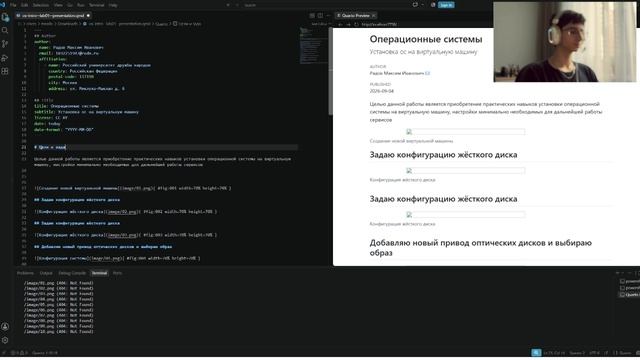640x360 pixels.
Task: Open the Go menu
Action: (69, 5)
